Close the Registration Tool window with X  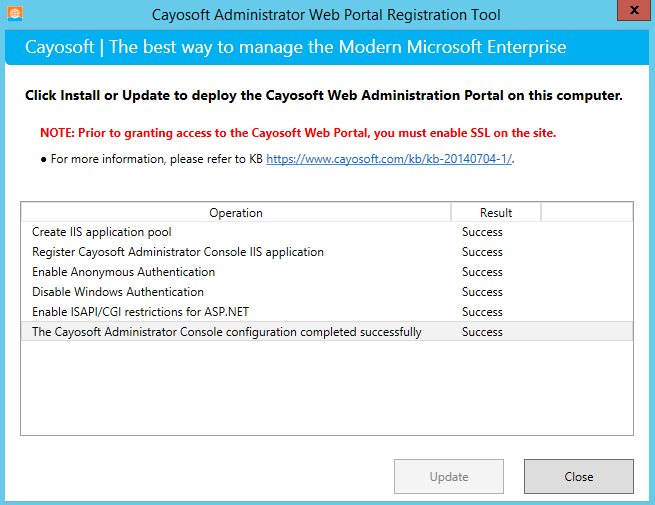pyautogui.click(x=634, y=10)
